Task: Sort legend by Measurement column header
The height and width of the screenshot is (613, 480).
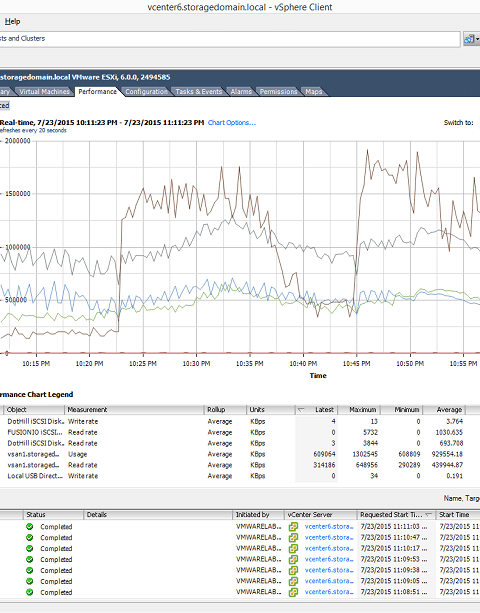Action: point(134,410)
